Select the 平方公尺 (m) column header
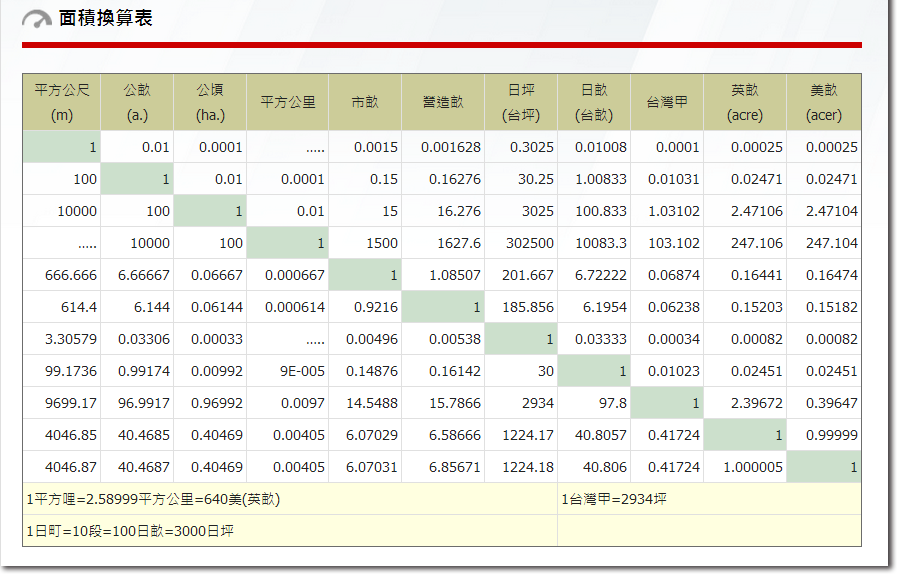 [x=62, y=102]
